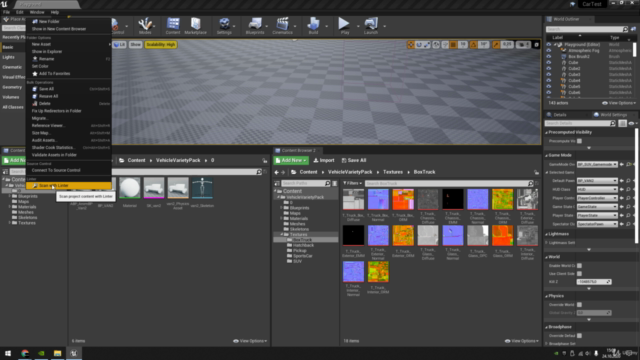The width and height of the screenshot is (640, 360).
Task: Click the Launch toolbar icon
Action: click(x=371, y=26)
